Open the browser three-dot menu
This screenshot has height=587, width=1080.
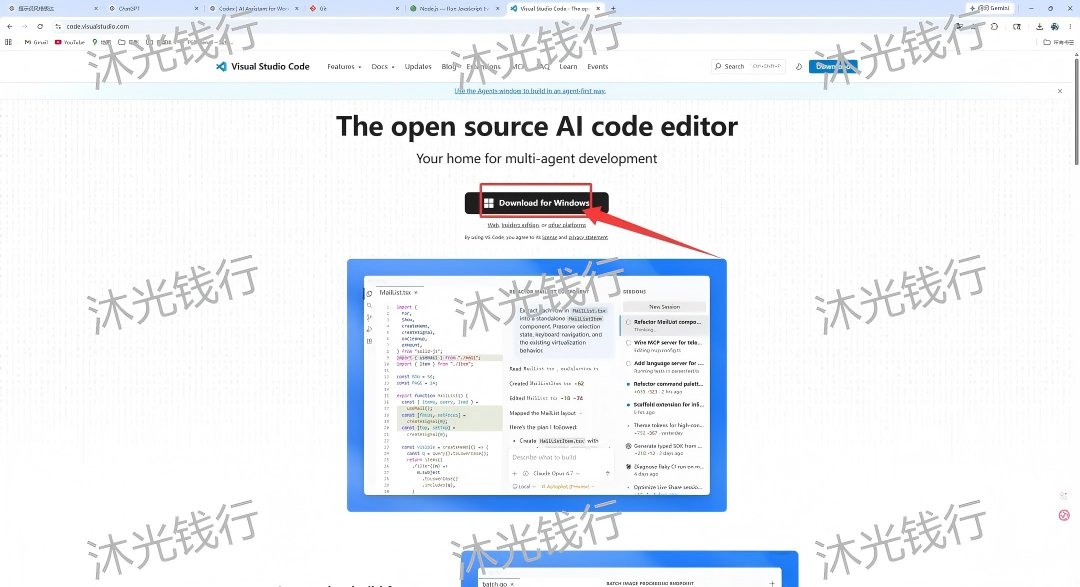(x=1070, y=26)
